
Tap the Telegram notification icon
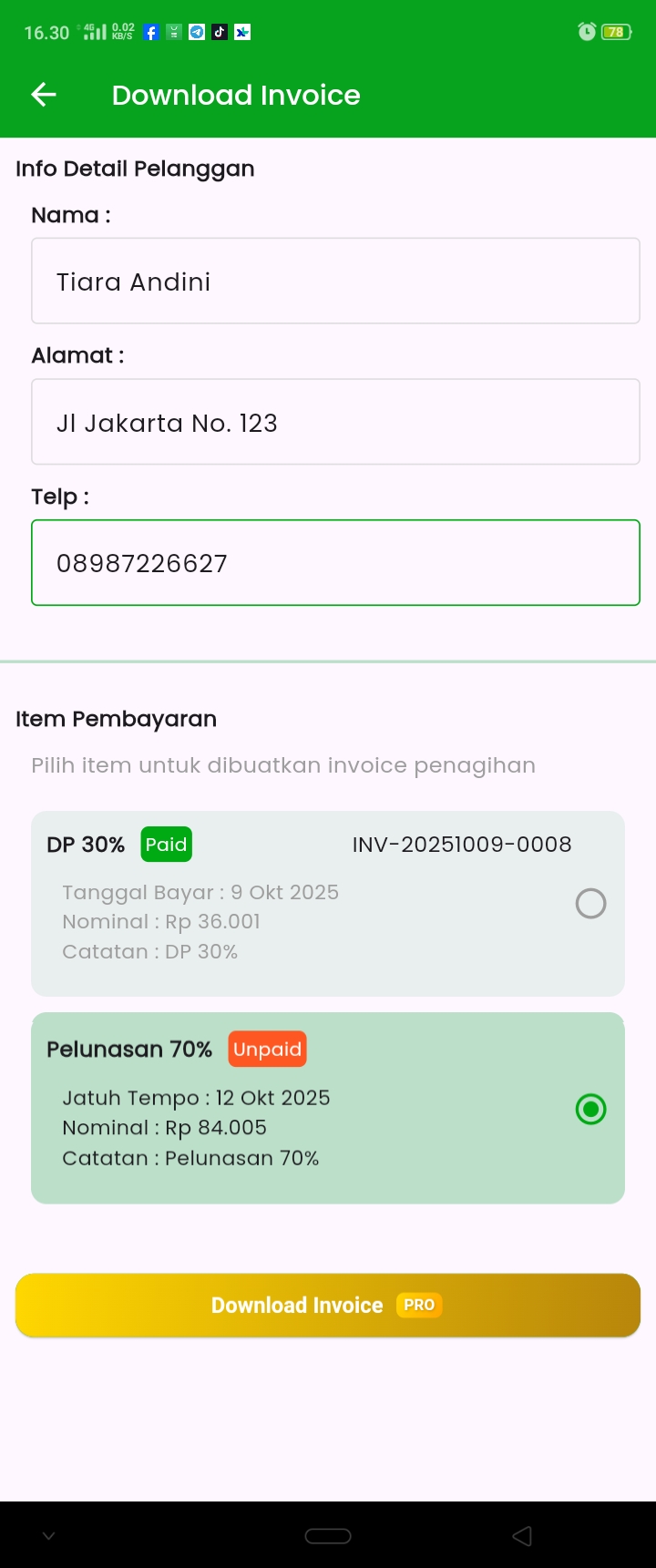point(197,33)
